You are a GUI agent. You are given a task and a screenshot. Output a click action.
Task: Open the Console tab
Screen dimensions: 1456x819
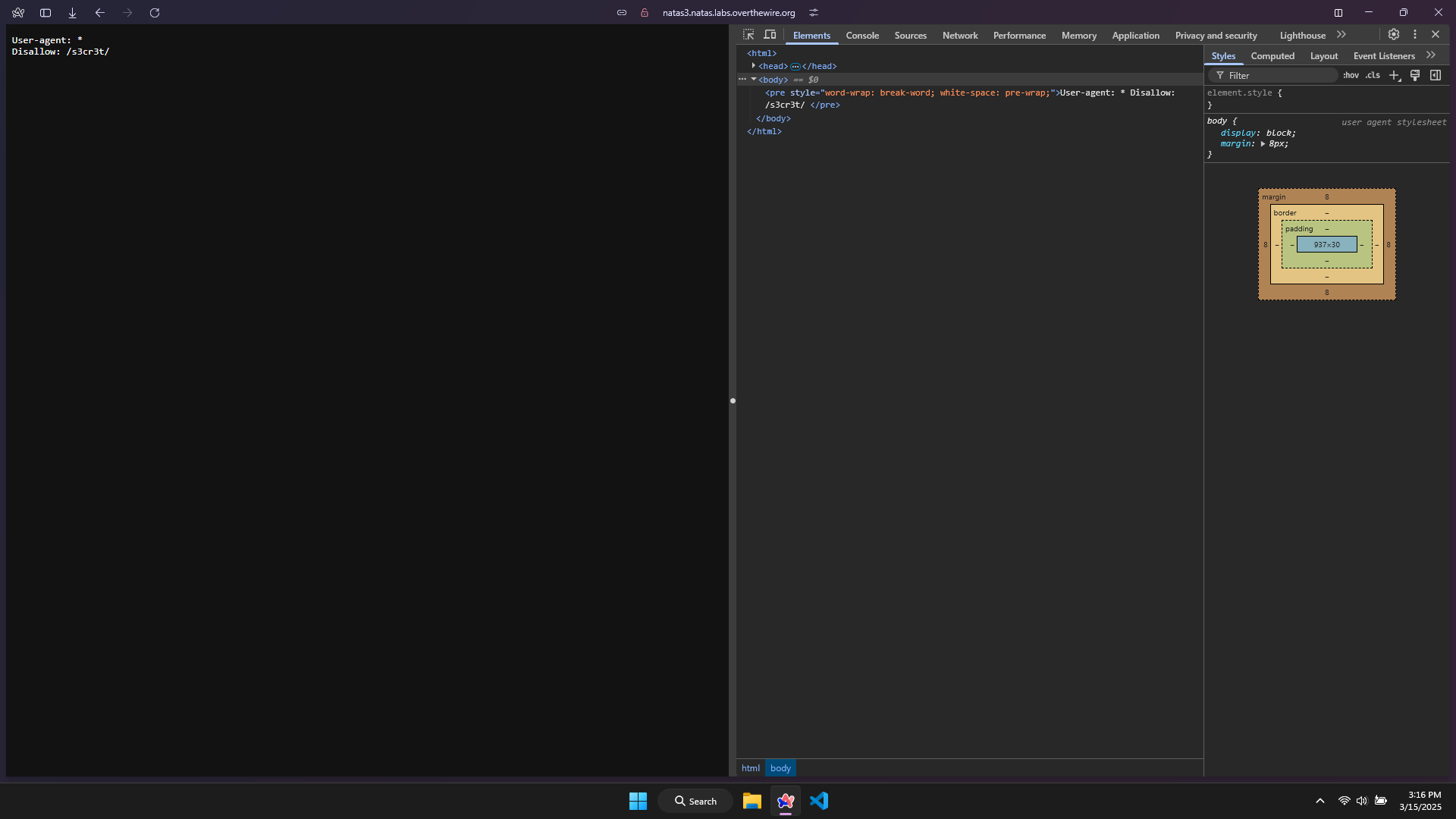(x=862, y=36)
